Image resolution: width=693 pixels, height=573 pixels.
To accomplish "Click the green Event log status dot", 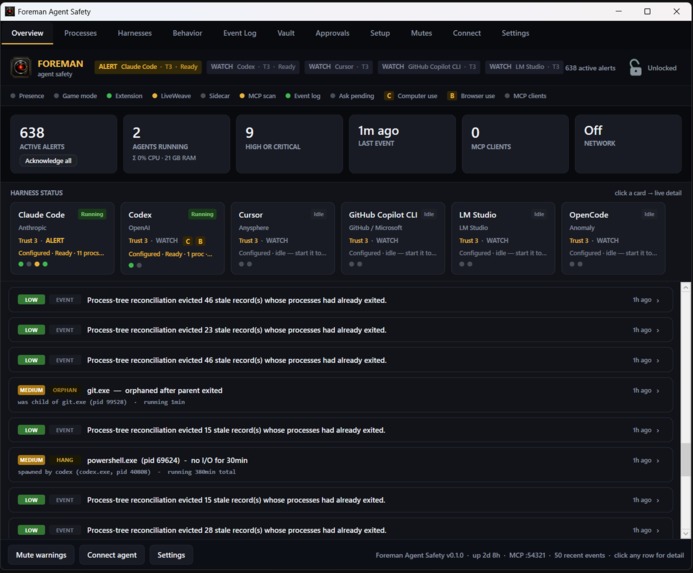I will [x=288, y=96].
